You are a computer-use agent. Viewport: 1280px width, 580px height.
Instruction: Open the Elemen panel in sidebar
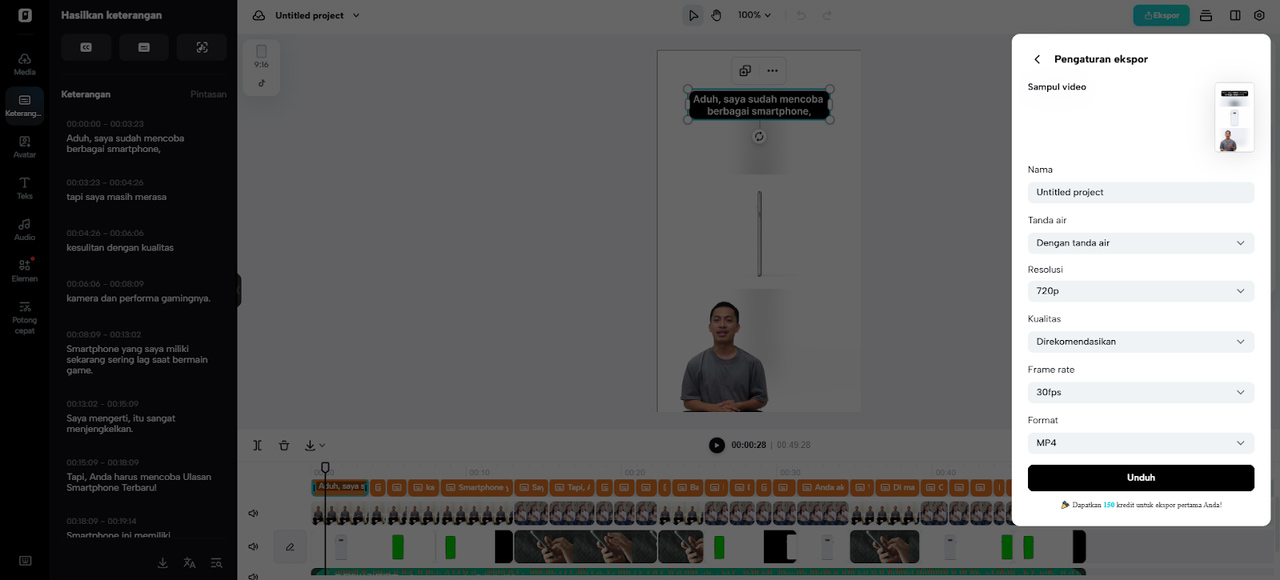pos(25,270)
